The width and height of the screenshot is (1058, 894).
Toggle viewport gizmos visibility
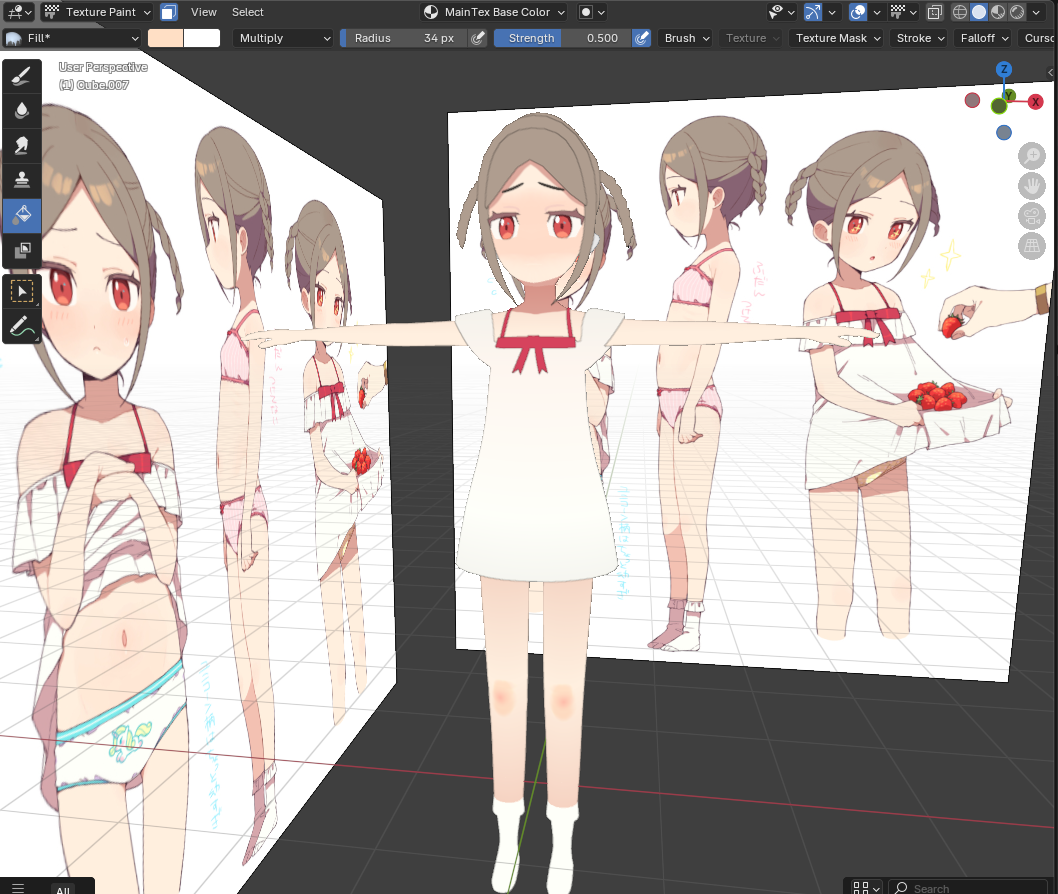(813, 12)
